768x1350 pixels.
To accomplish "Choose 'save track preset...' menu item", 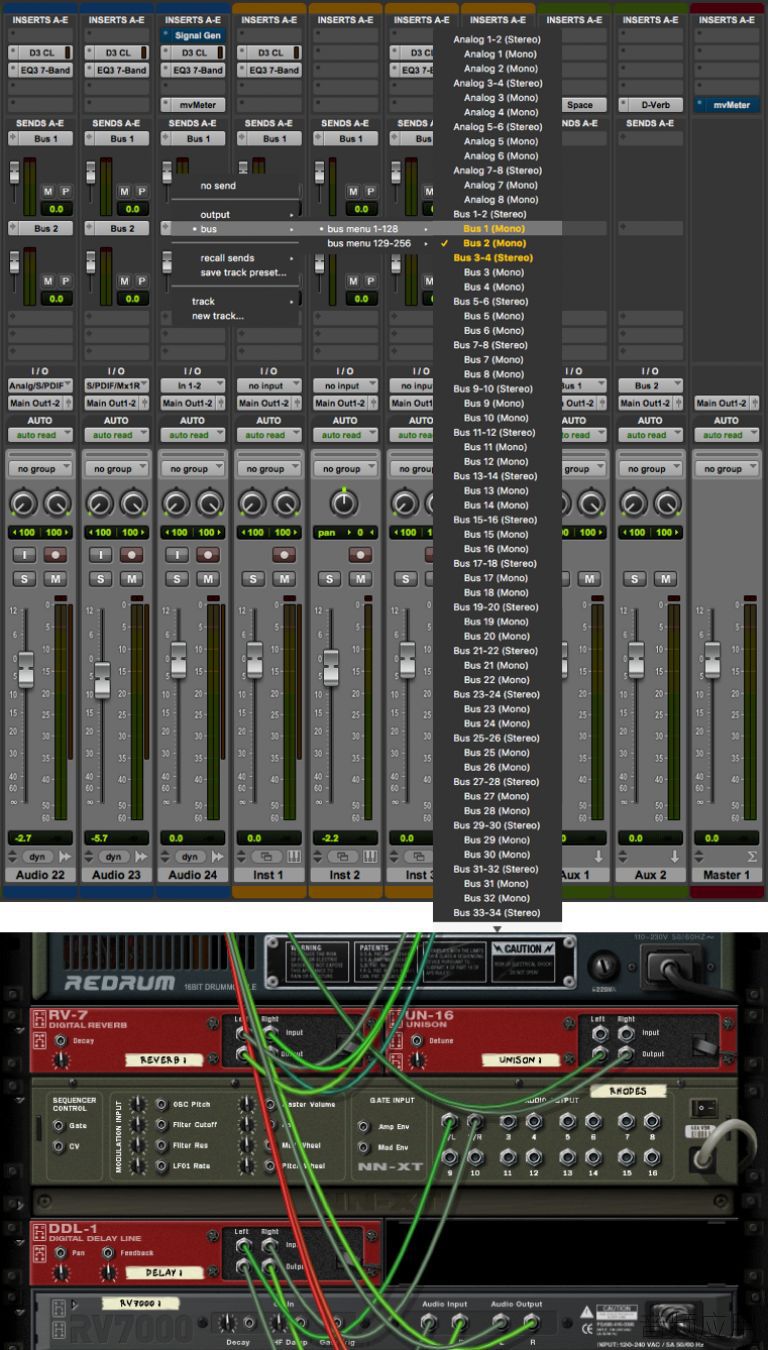I will click(243, 272).
